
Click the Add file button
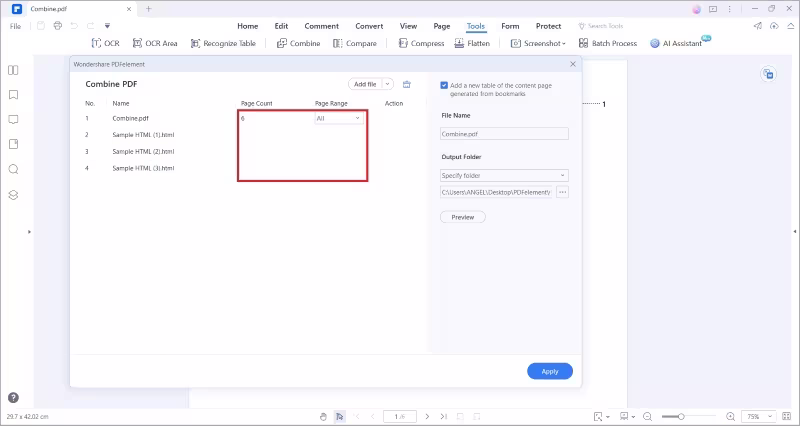coord(365,84)
